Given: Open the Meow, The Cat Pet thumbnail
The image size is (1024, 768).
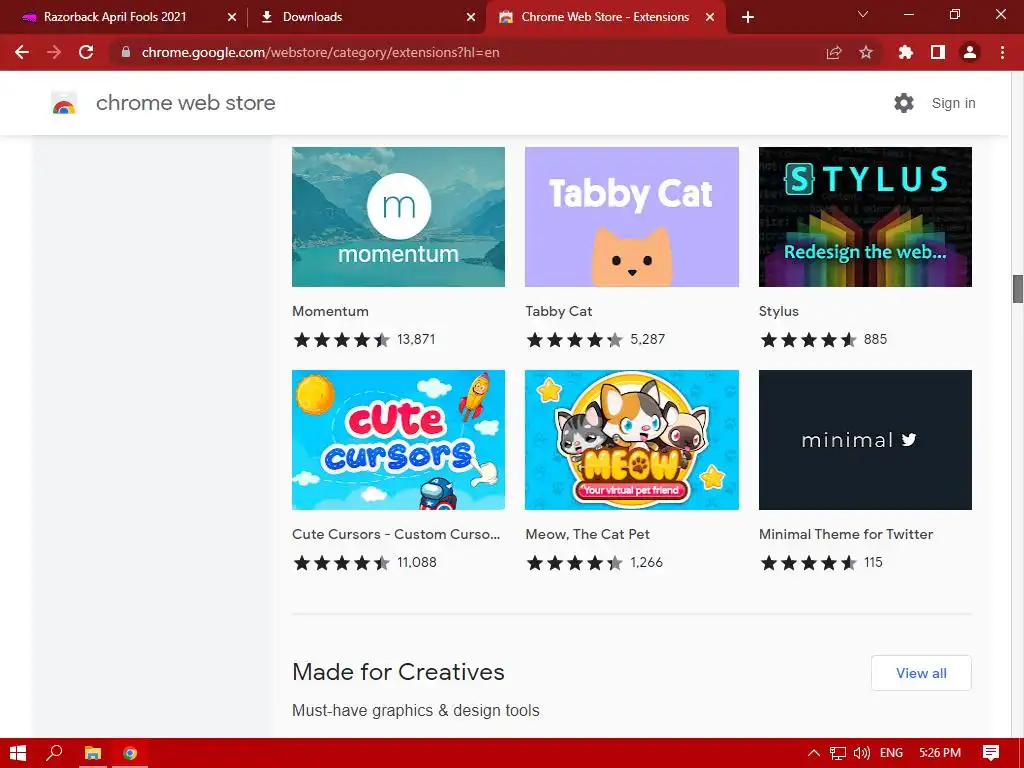Looking at the screenshot, I should 632,440.
